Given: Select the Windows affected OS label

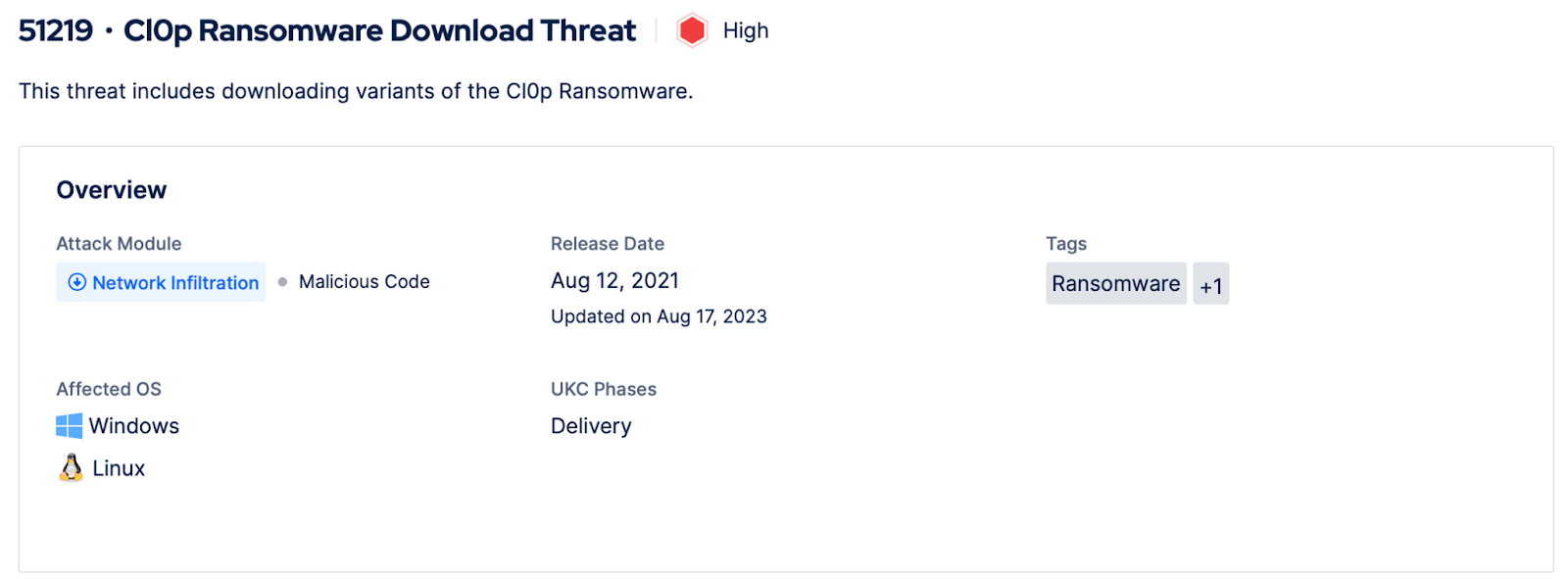Looking at the screenshot, I should pyautogui.click(x=134, y=426).
